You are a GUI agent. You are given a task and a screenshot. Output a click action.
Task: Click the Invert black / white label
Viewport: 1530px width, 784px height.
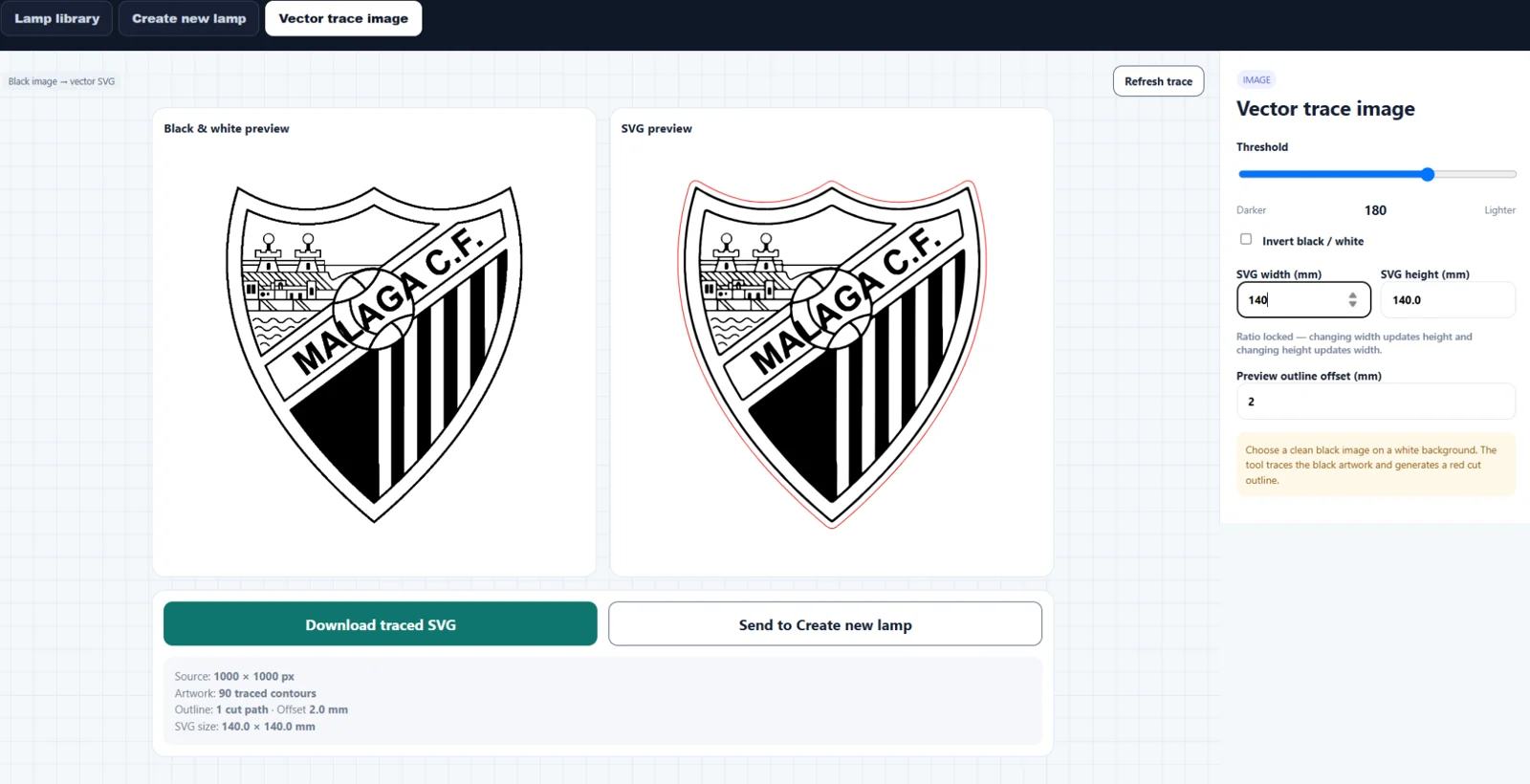pos(1313,241)
